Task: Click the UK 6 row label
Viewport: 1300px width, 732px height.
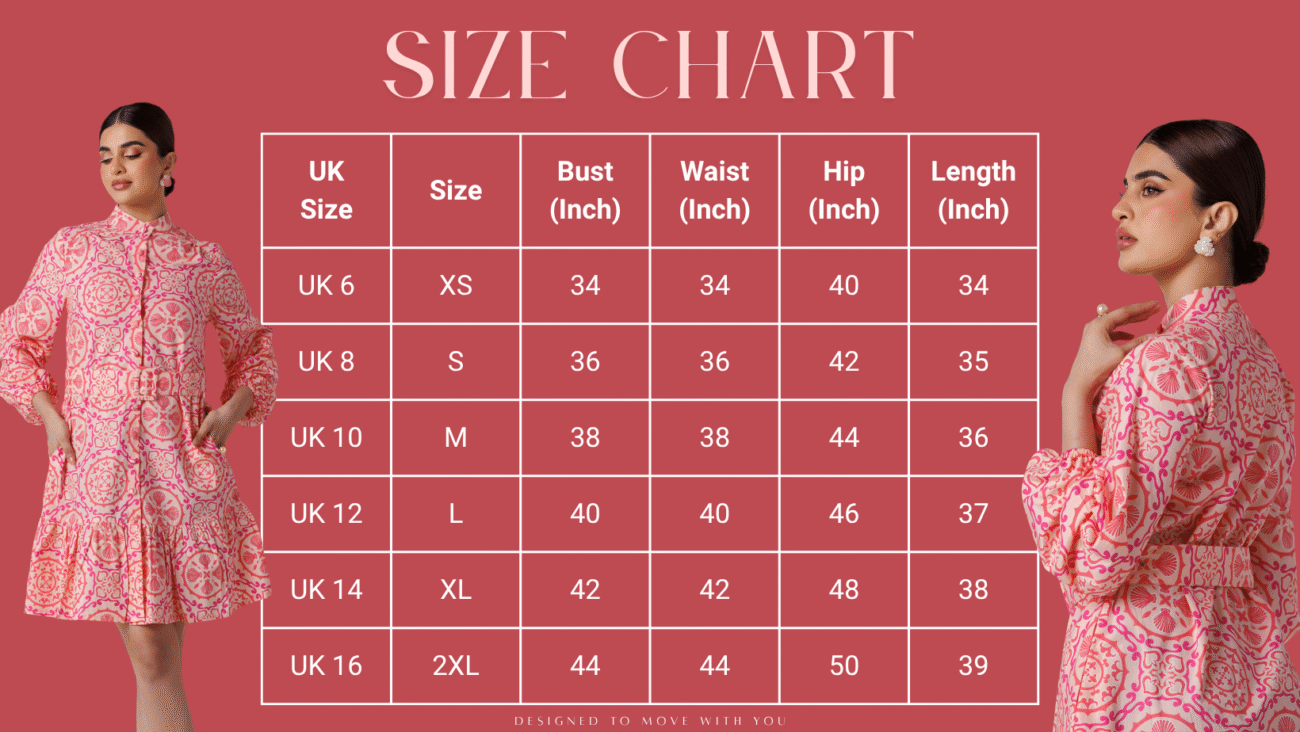Action: pyautogui.click(x=326, y=285)
